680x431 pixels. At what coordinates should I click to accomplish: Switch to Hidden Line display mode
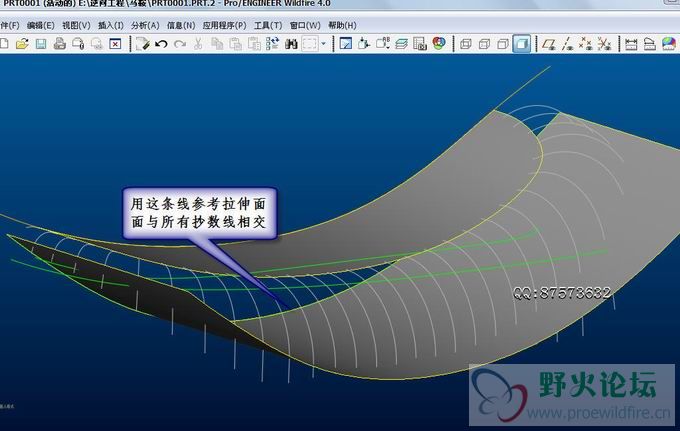[x=484, y=43]
